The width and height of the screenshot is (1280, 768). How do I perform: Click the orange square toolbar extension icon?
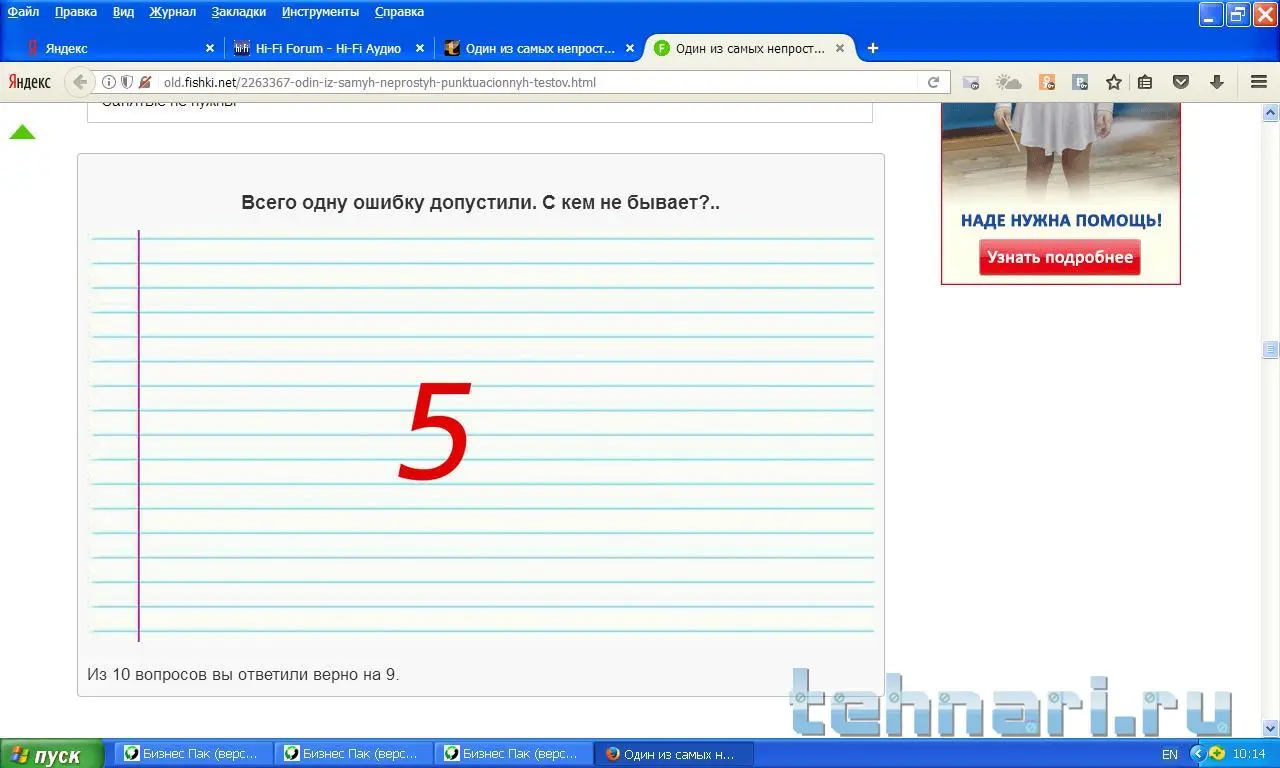click(1047, 82)
